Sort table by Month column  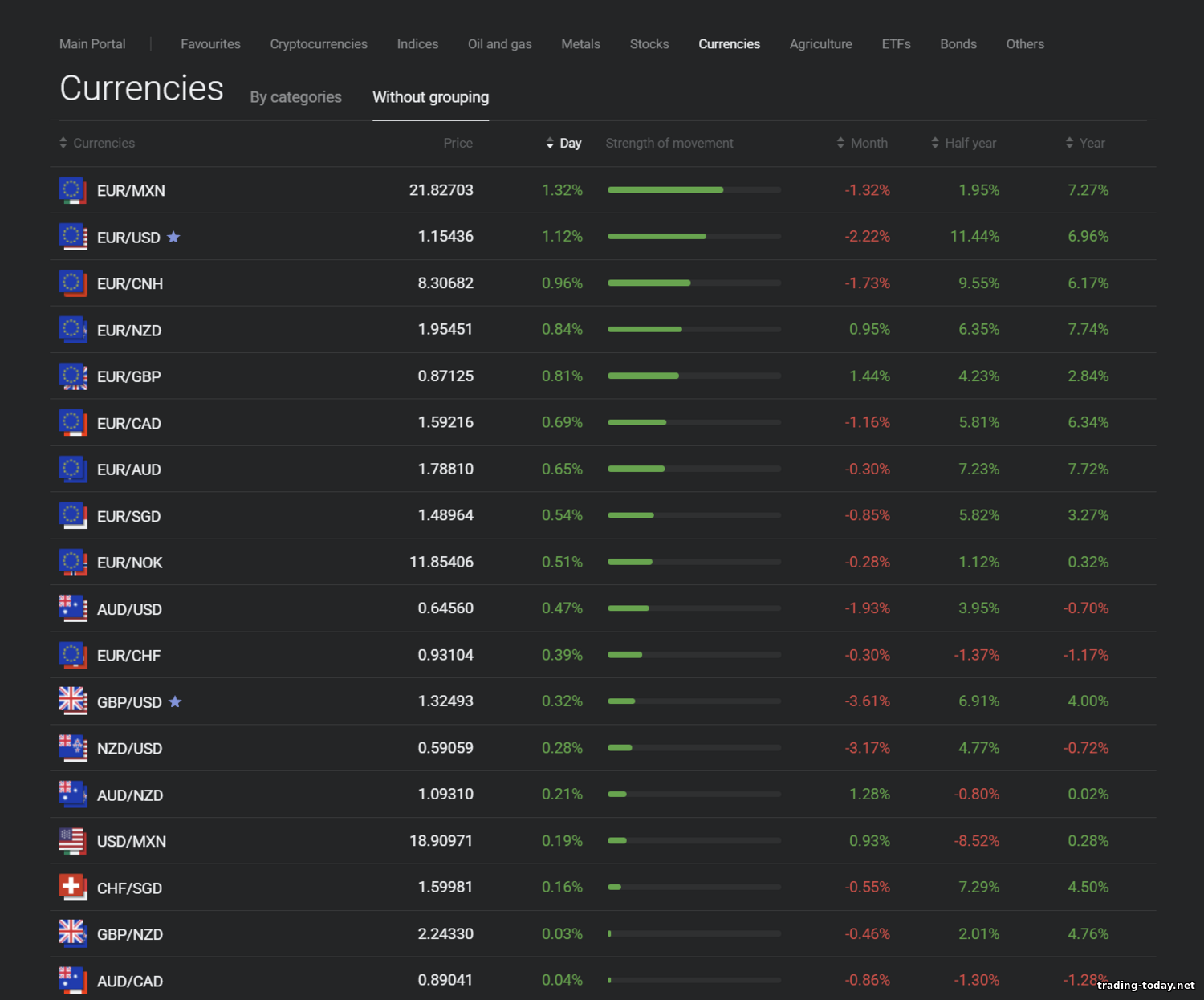862,143
